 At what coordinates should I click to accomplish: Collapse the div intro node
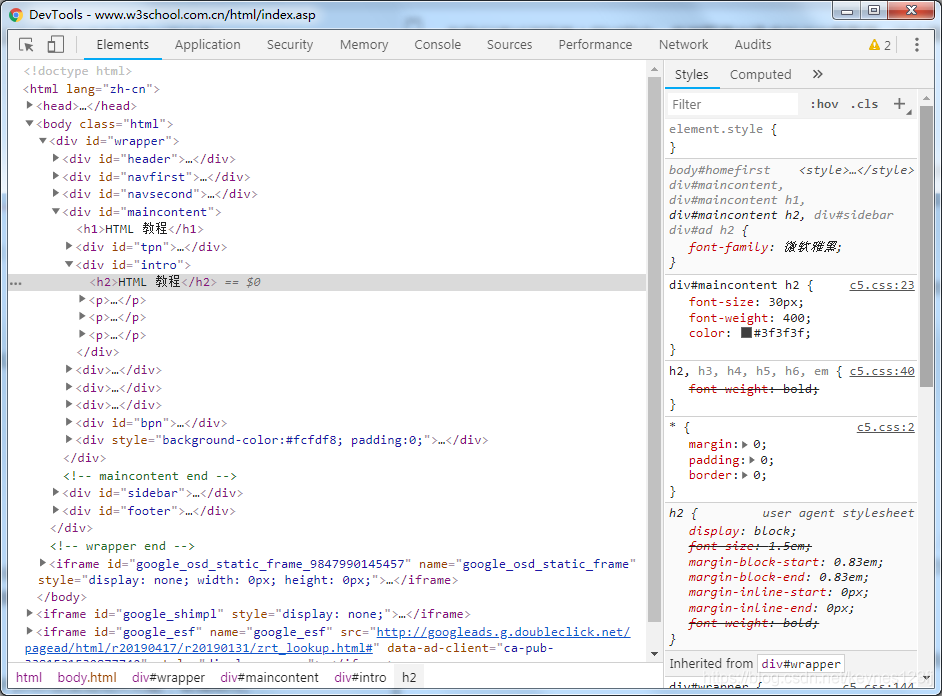[69, 264]
